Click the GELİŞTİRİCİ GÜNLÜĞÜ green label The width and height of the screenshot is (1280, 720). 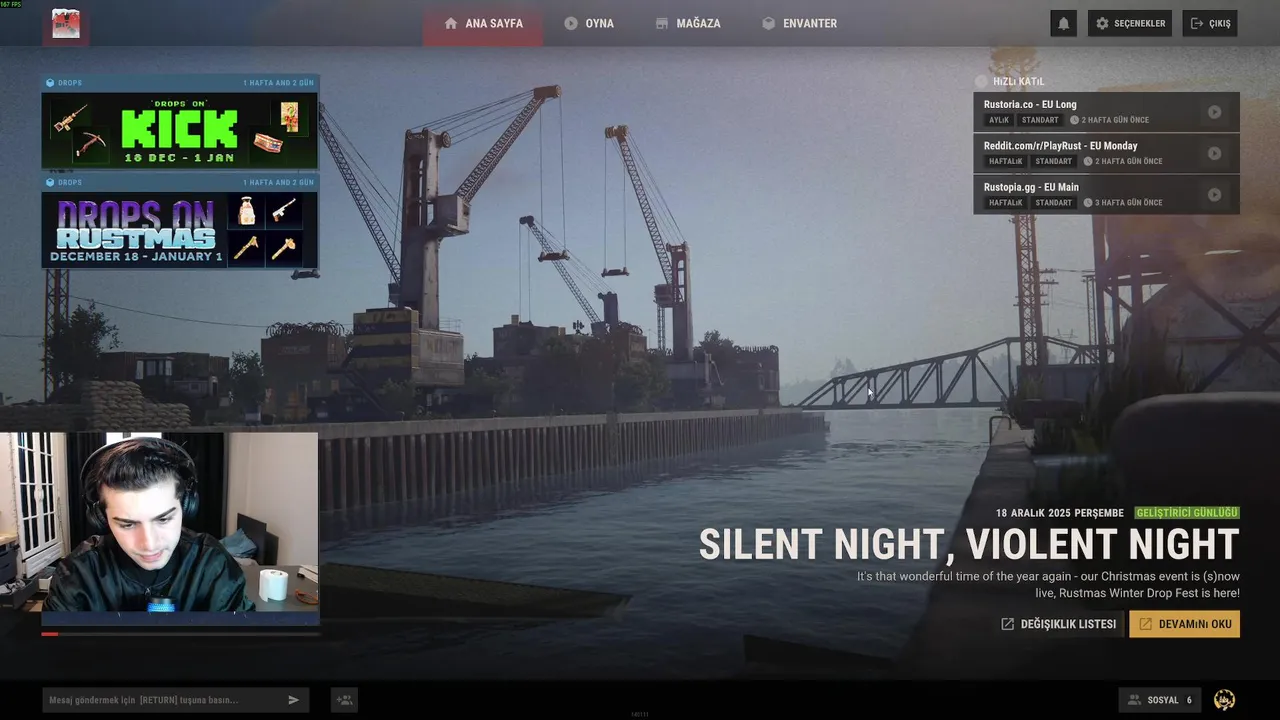pyautogui.click(x=1187, y=513)
